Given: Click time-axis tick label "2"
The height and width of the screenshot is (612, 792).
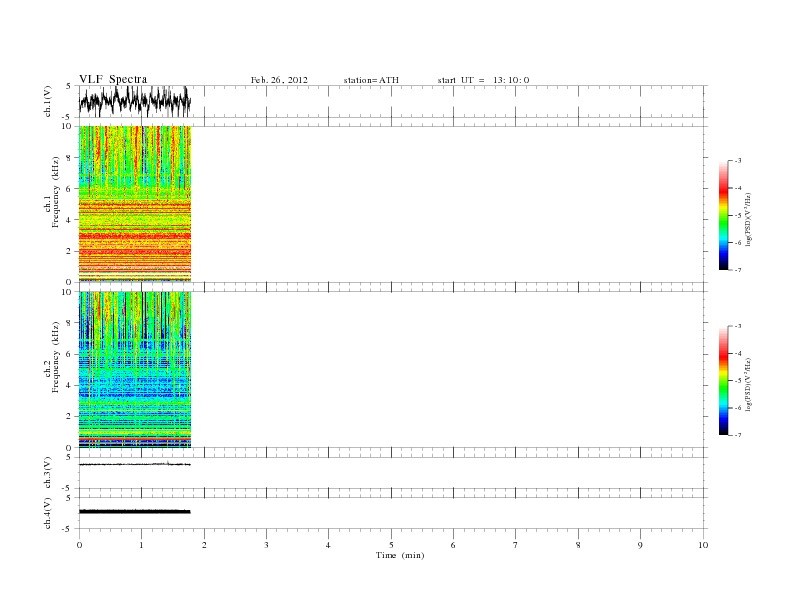Looking at the screenshot, I should point(204,545).
